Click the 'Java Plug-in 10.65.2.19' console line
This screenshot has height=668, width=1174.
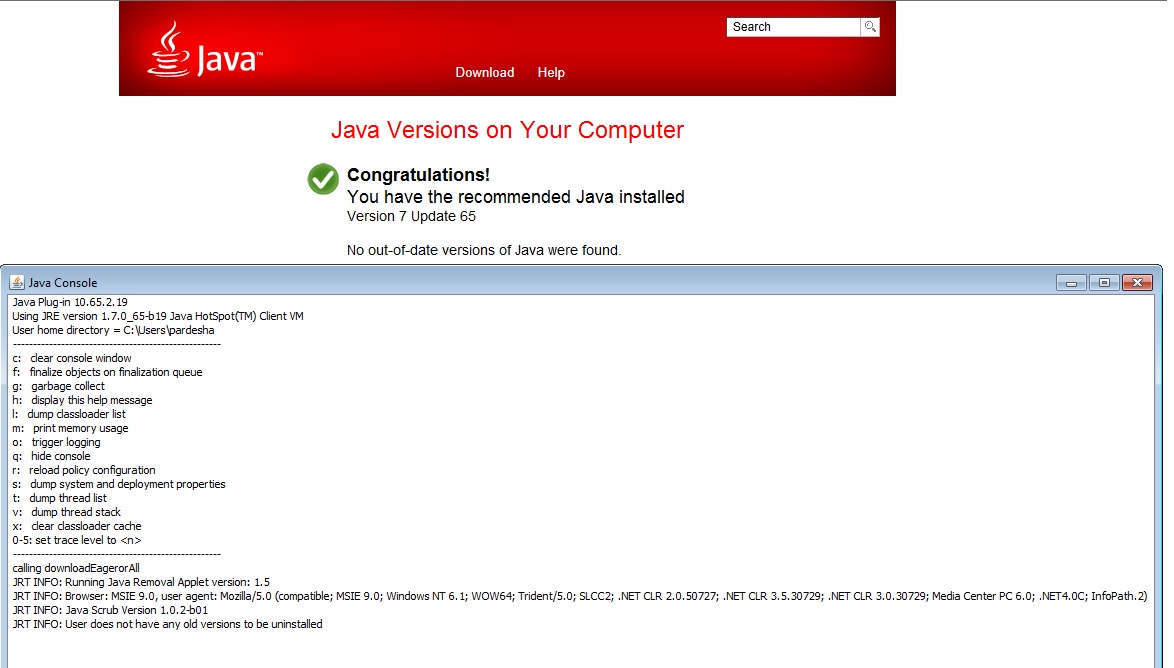70,302
